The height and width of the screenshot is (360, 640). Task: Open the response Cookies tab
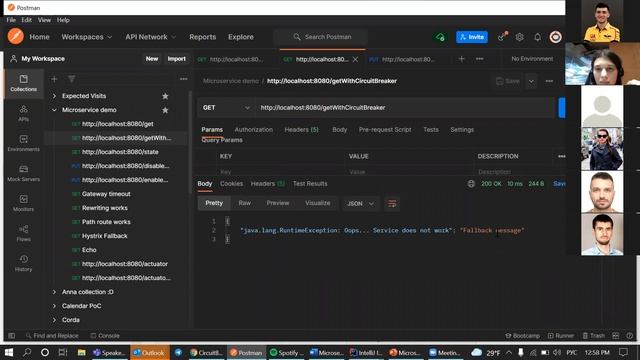(231, 184)
